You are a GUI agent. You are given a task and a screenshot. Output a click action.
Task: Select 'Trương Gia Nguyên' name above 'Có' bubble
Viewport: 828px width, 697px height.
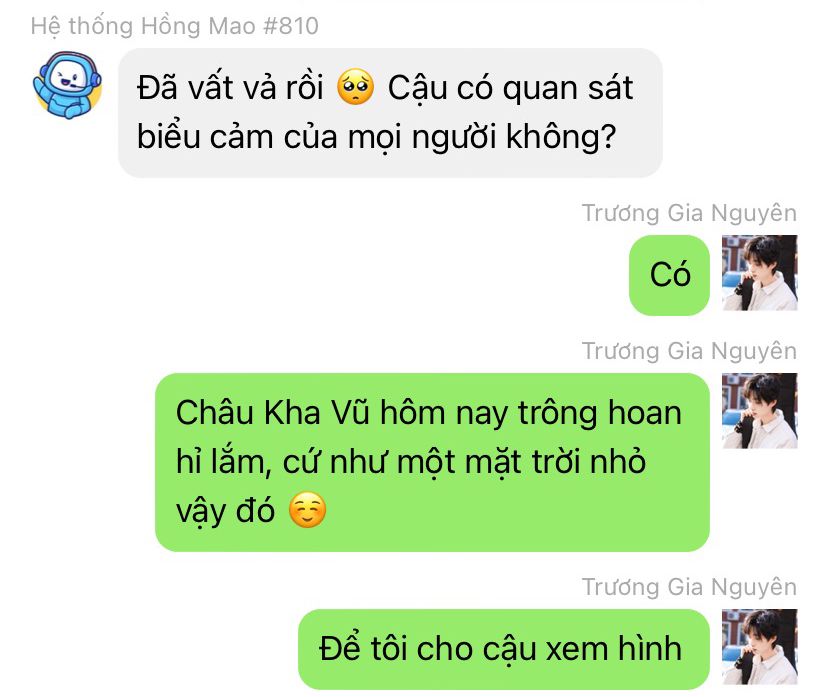tap(689, 213)
